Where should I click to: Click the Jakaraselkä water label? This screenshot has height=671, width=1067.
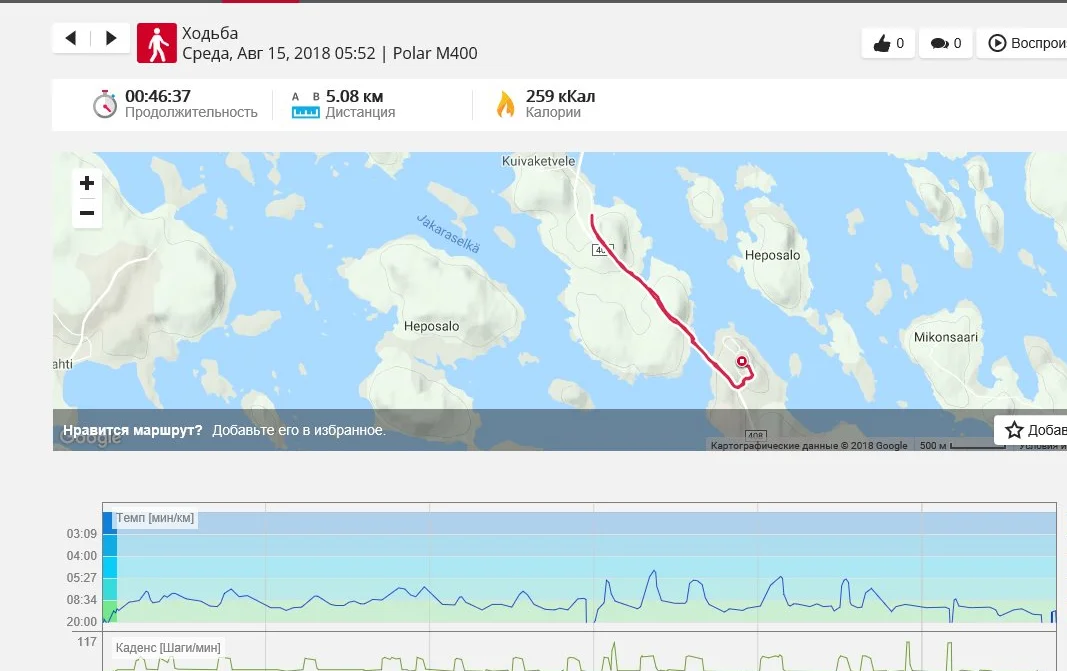pyautogui.click(x=448, y=233)
